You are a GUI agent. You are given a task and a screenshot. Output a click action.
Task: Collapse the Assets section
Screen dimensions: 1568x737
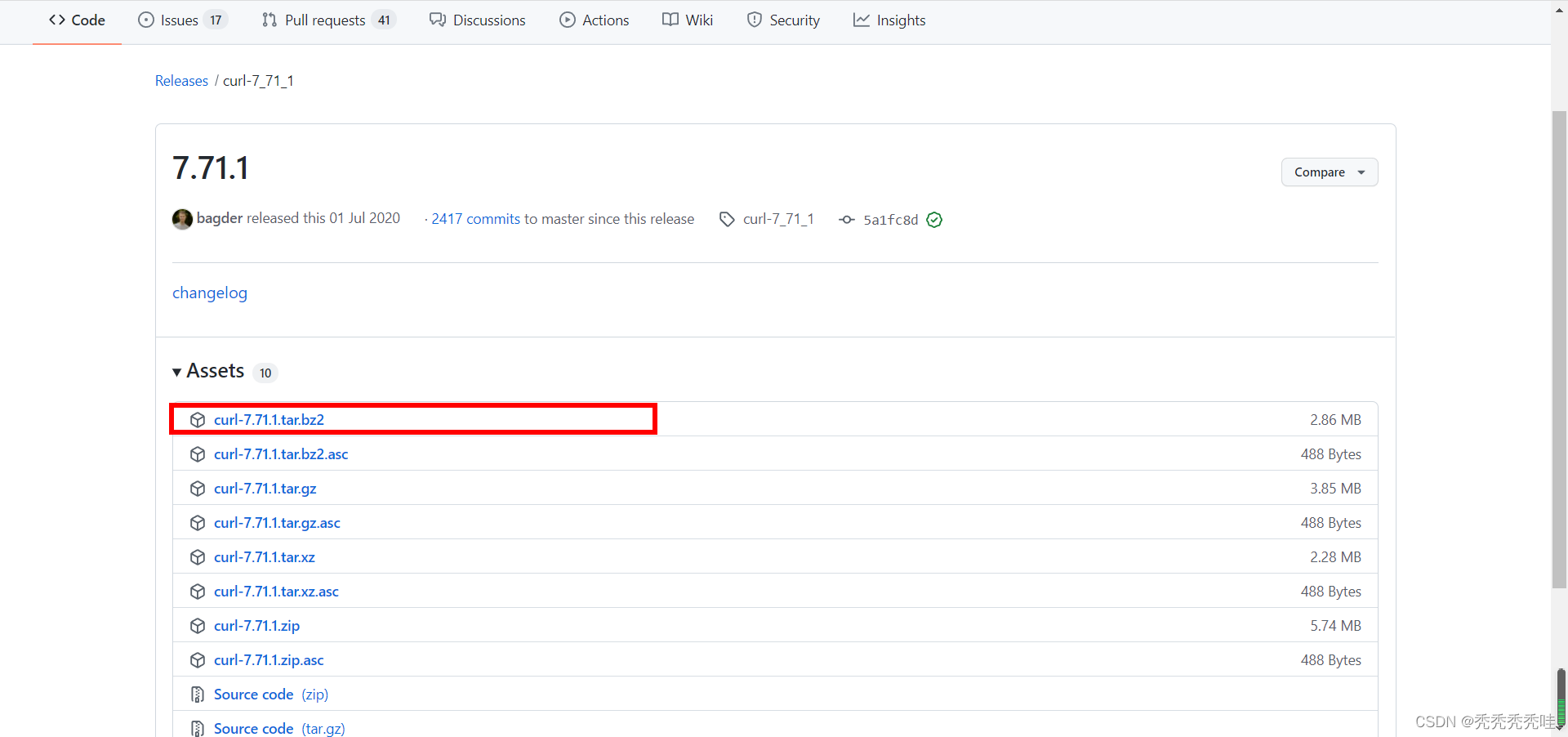pos(208,371)
